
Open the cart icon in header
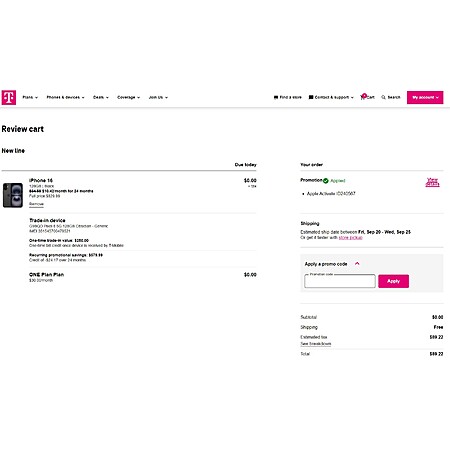click(x=363, y=97)
